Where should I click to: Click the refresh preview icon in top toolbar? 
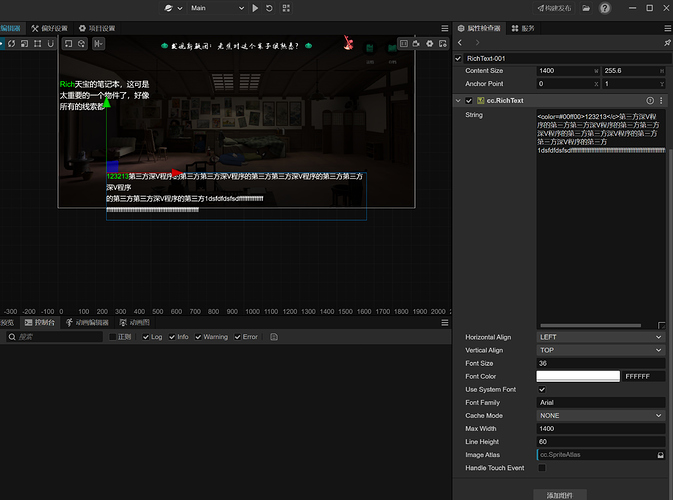tap(271, 8)
